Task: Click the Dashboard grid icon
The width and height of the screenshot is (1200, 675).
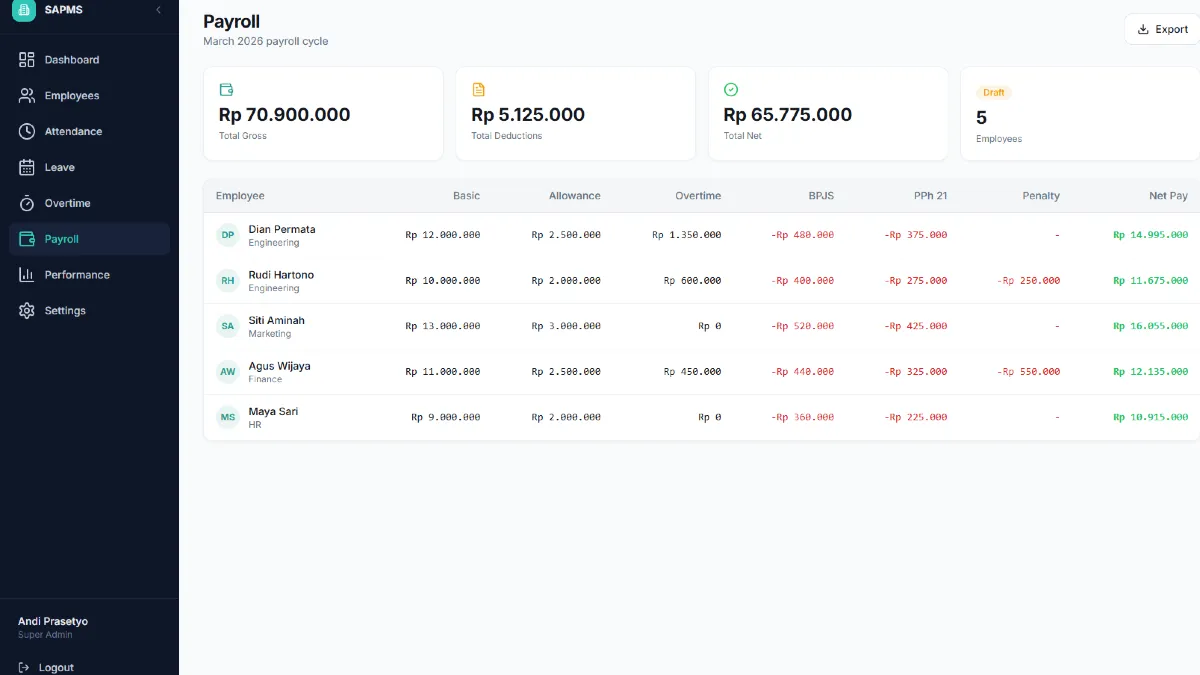Action: (x=27, y=60)
